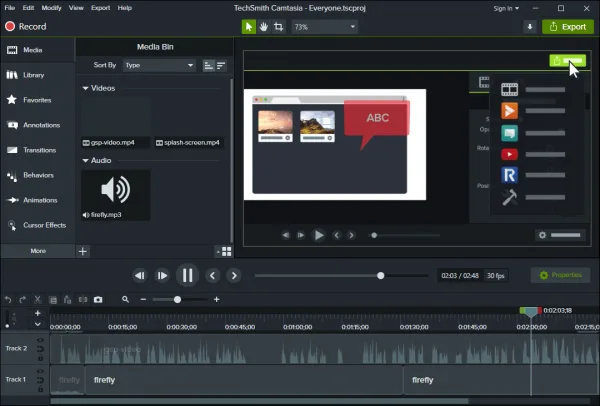Click the Split clip icon

click(83, 300)
